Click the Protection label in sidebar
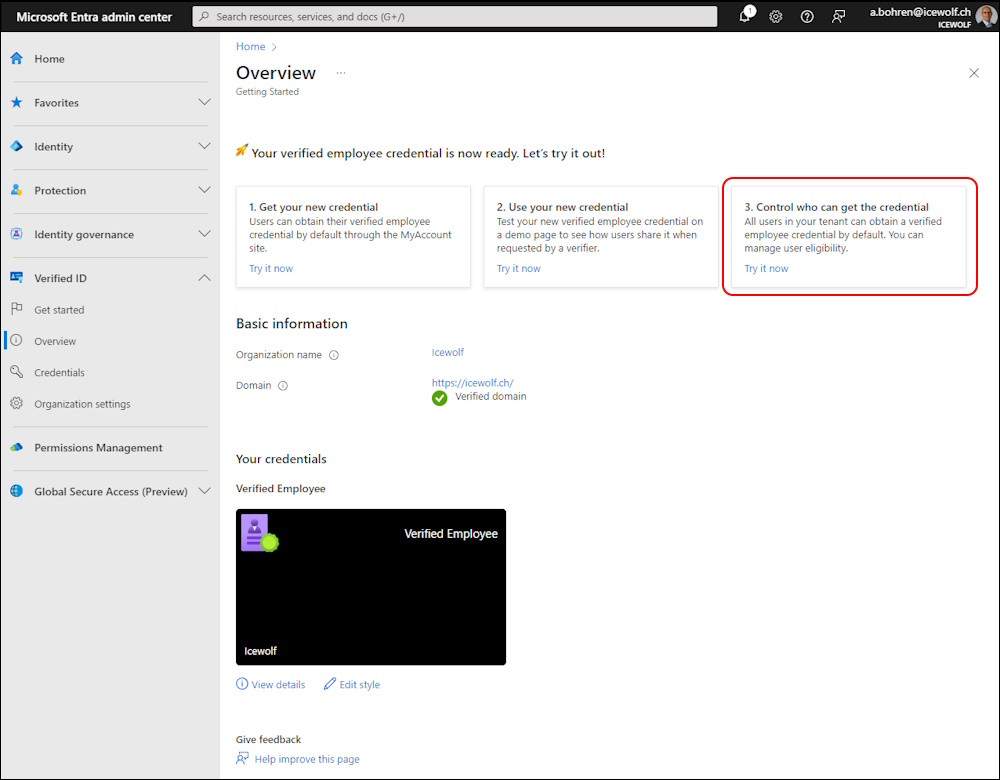Image resolution: width=1000 pixels, height=780 pixels. pyautogui.click(x=60, y=191)
